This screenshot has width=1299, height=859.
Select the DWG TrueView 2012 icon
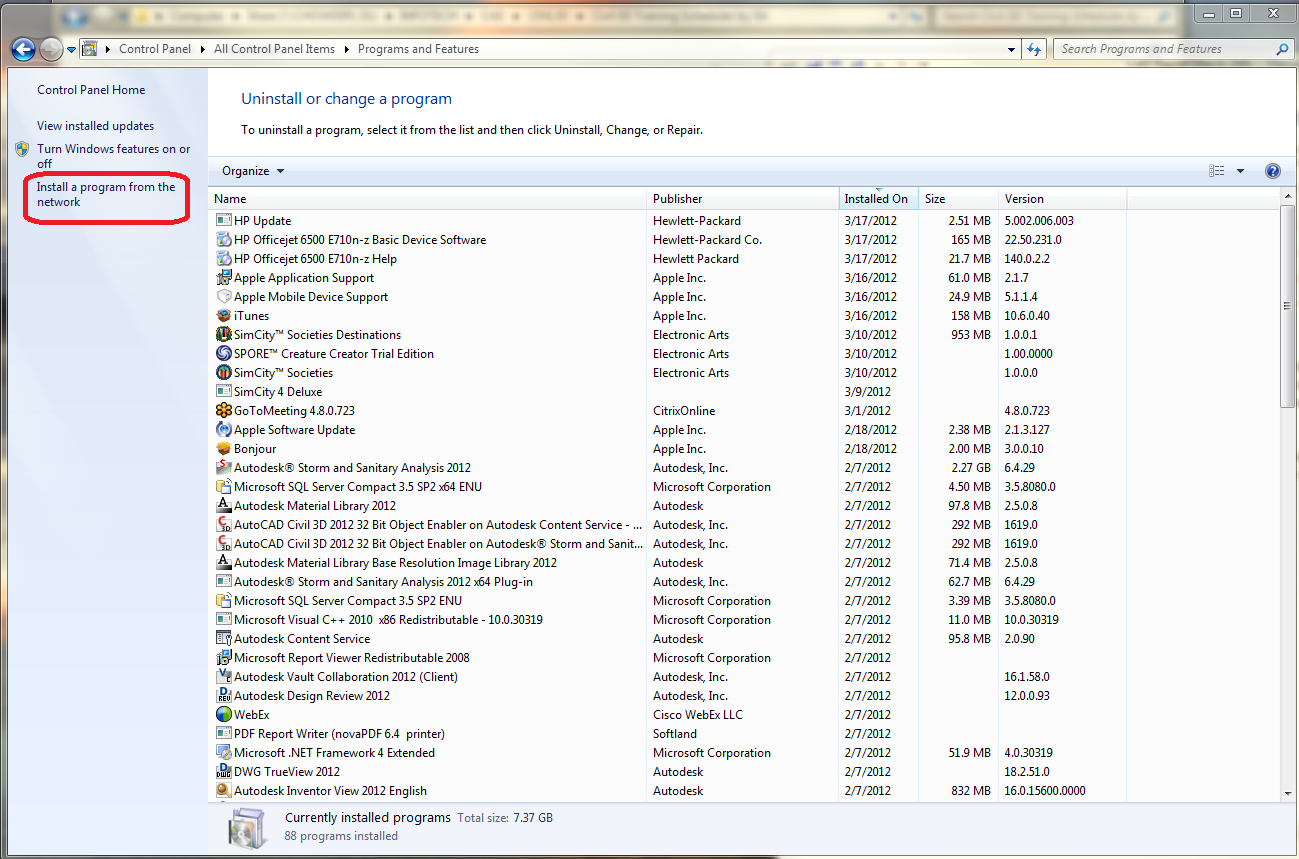pos(223,771)
